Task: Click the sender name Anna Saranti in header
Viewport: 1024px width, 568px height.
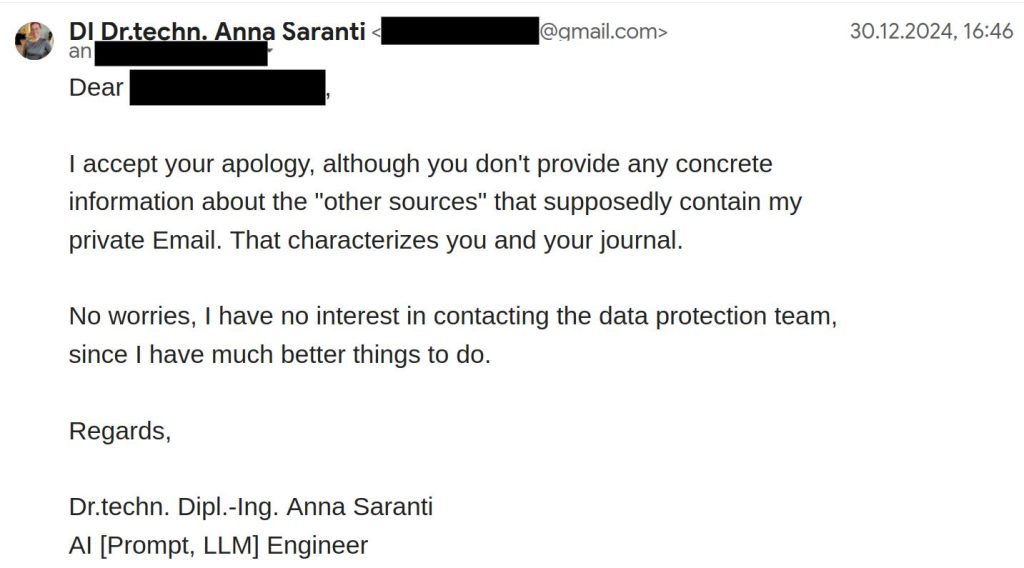Action: coord(217,31)
